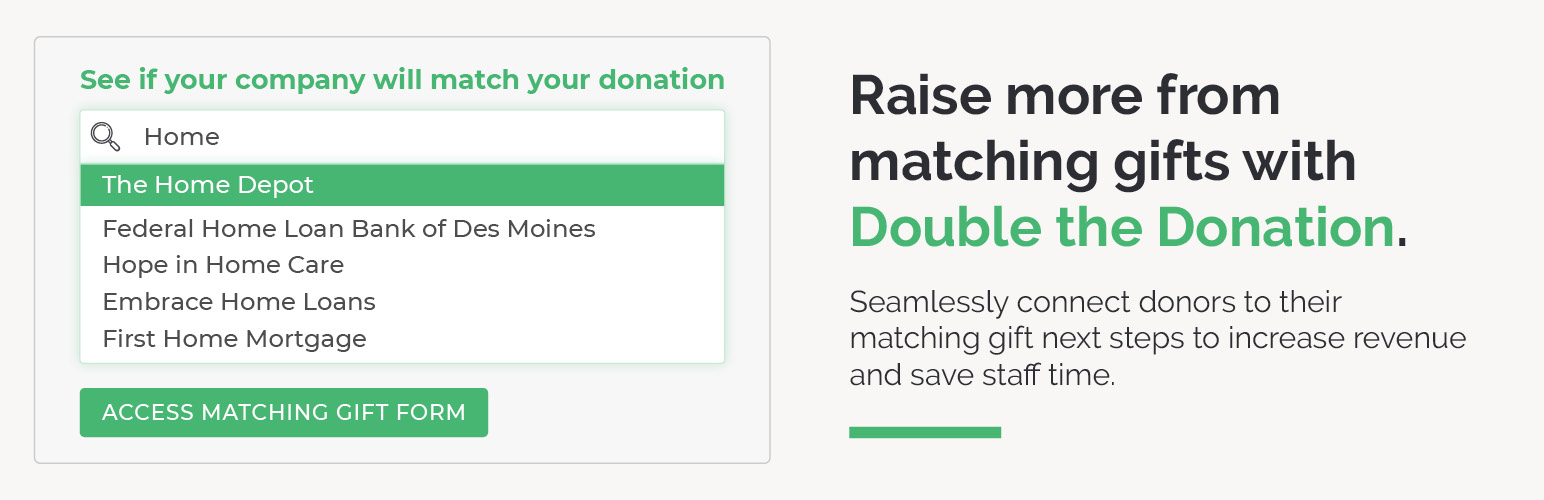
Task: Select The Home Depot suggestion
Action: (x=402, y=185)
